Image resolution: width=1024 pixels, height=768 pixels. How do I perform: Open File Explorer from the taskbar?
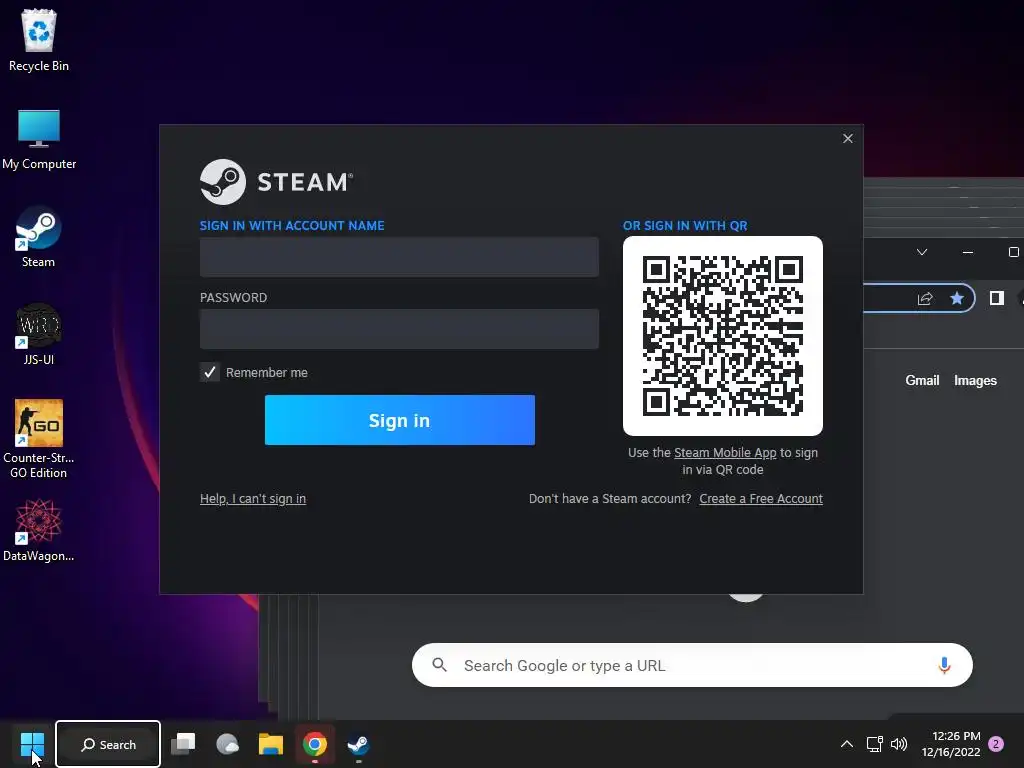271,744
